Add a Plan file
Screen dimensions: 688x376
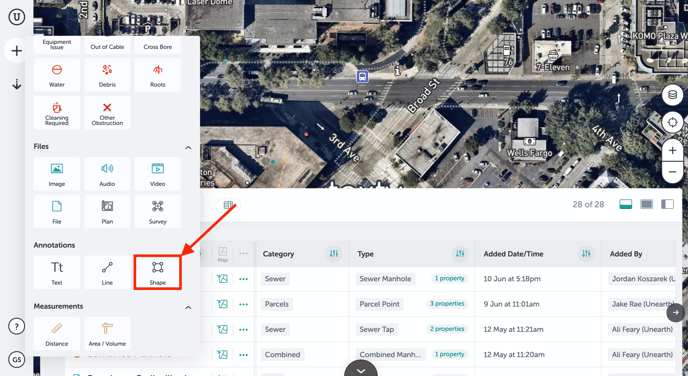(x=107, y=211)
